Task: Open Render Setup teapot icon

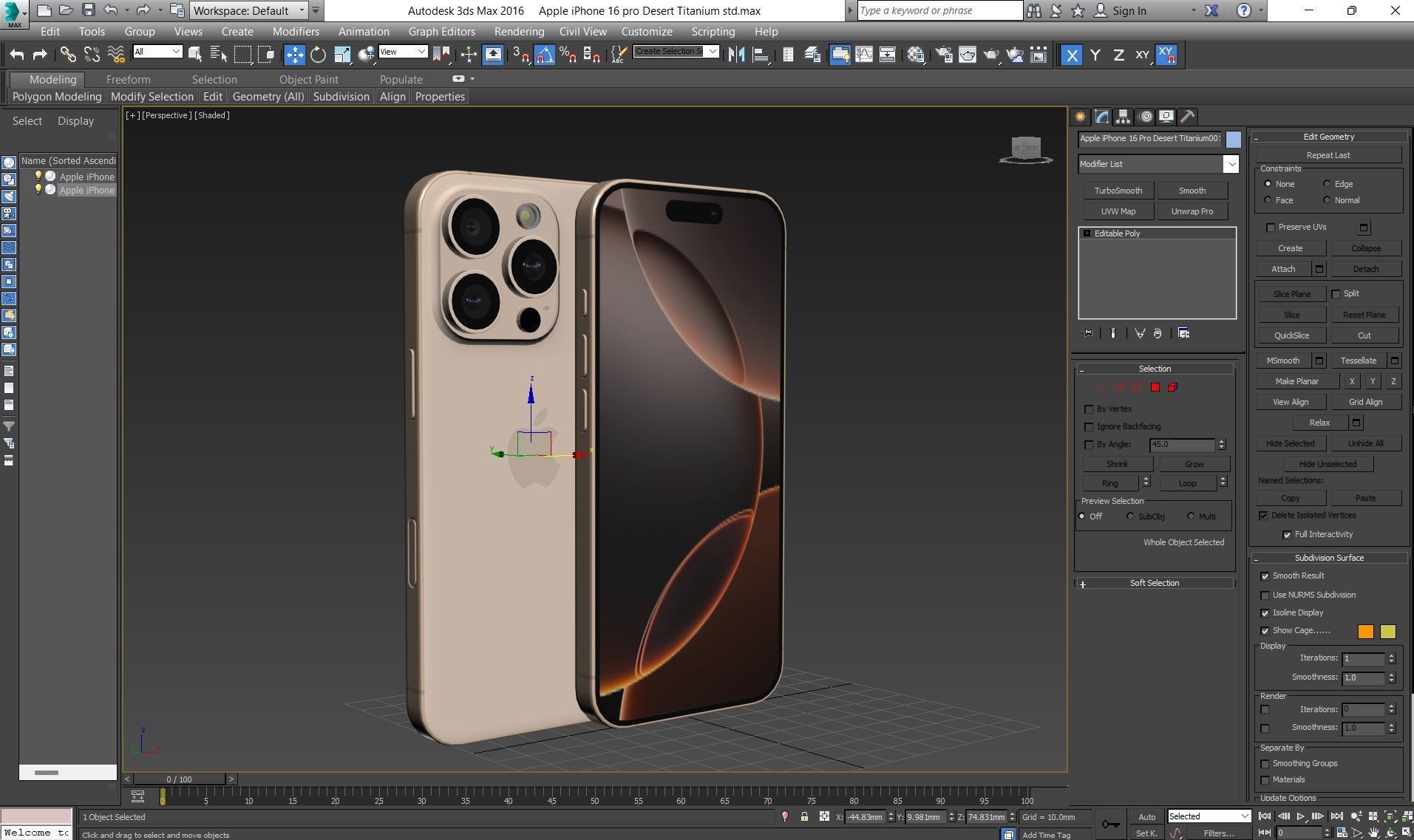Action: click(x=944, y=55)
